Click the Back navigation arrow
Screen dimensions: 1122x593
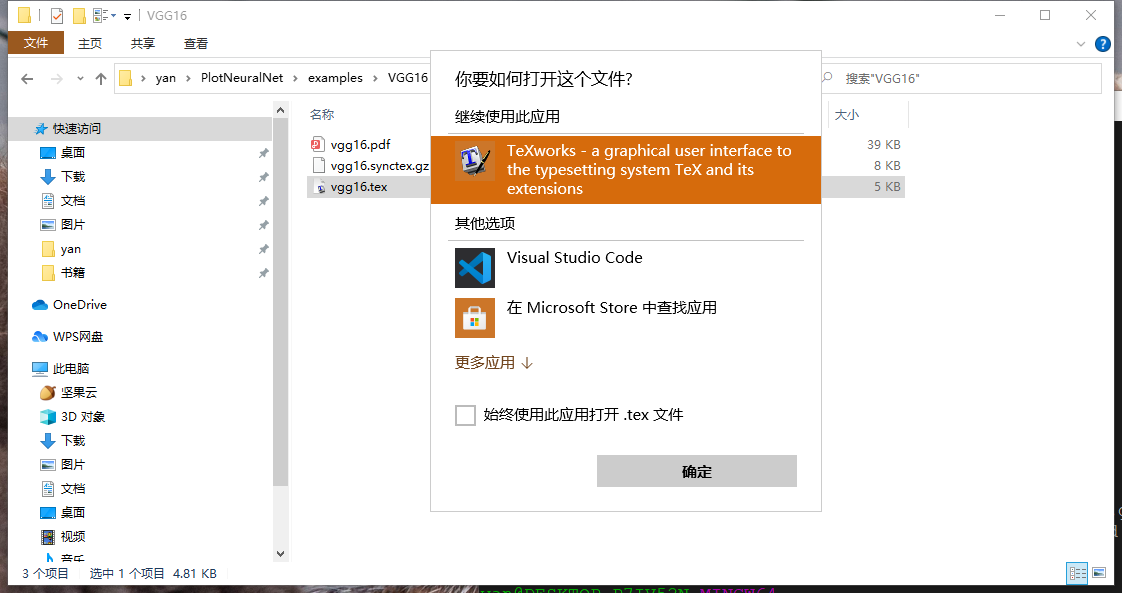tap(27, 79)
